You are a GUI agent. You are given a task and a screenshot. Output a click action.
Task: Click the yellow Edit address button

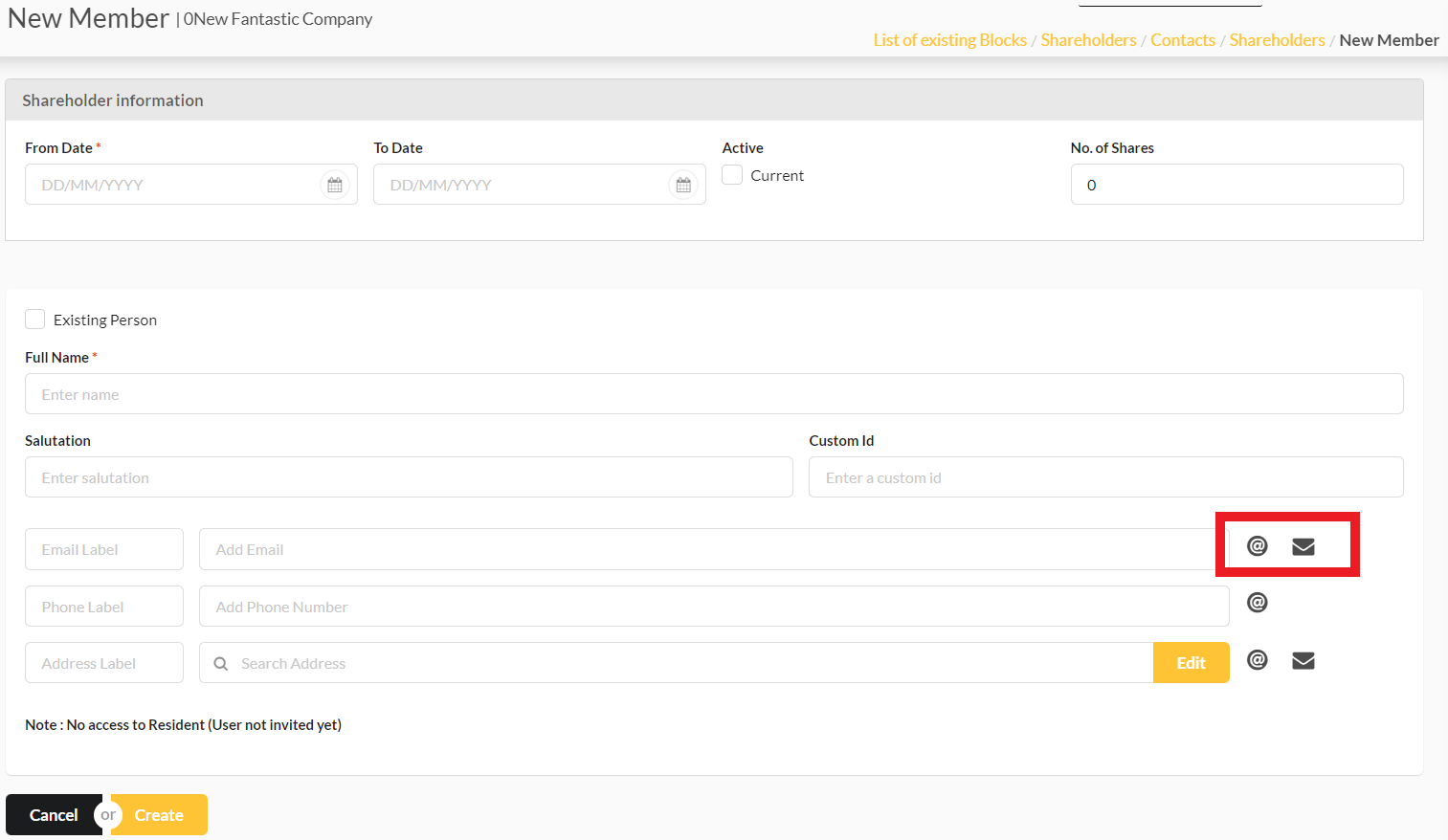coord(1191,663)
